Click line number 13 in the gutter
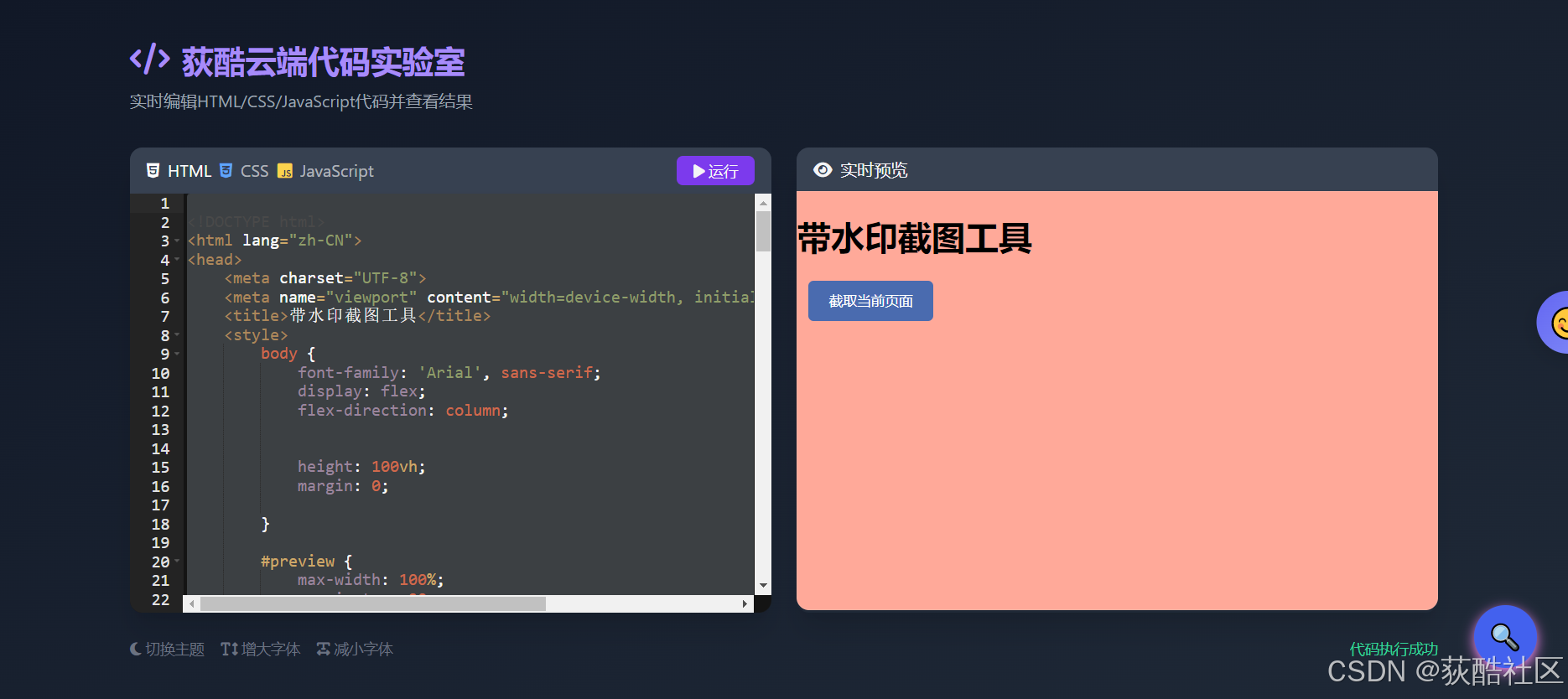 coord(160,430)
